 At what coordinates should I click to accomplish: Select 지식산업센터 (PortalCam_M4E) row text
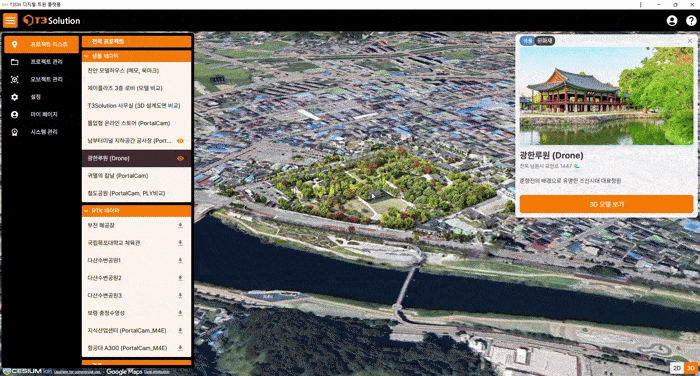(x=127, y=330)
